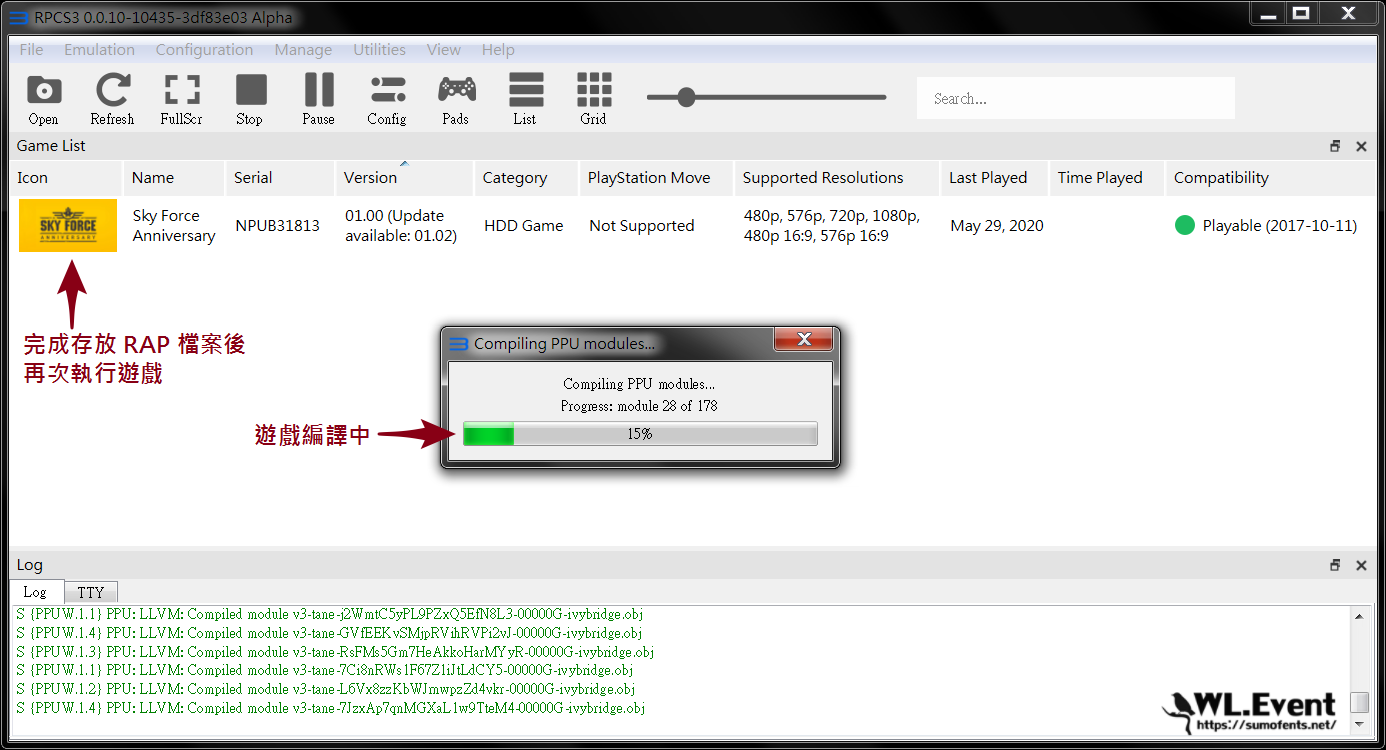1386x750 pixels.
Task: Click log line containing RsFMs5Gm7HeAkkoHarMYyR
Action: coord(335,652)
